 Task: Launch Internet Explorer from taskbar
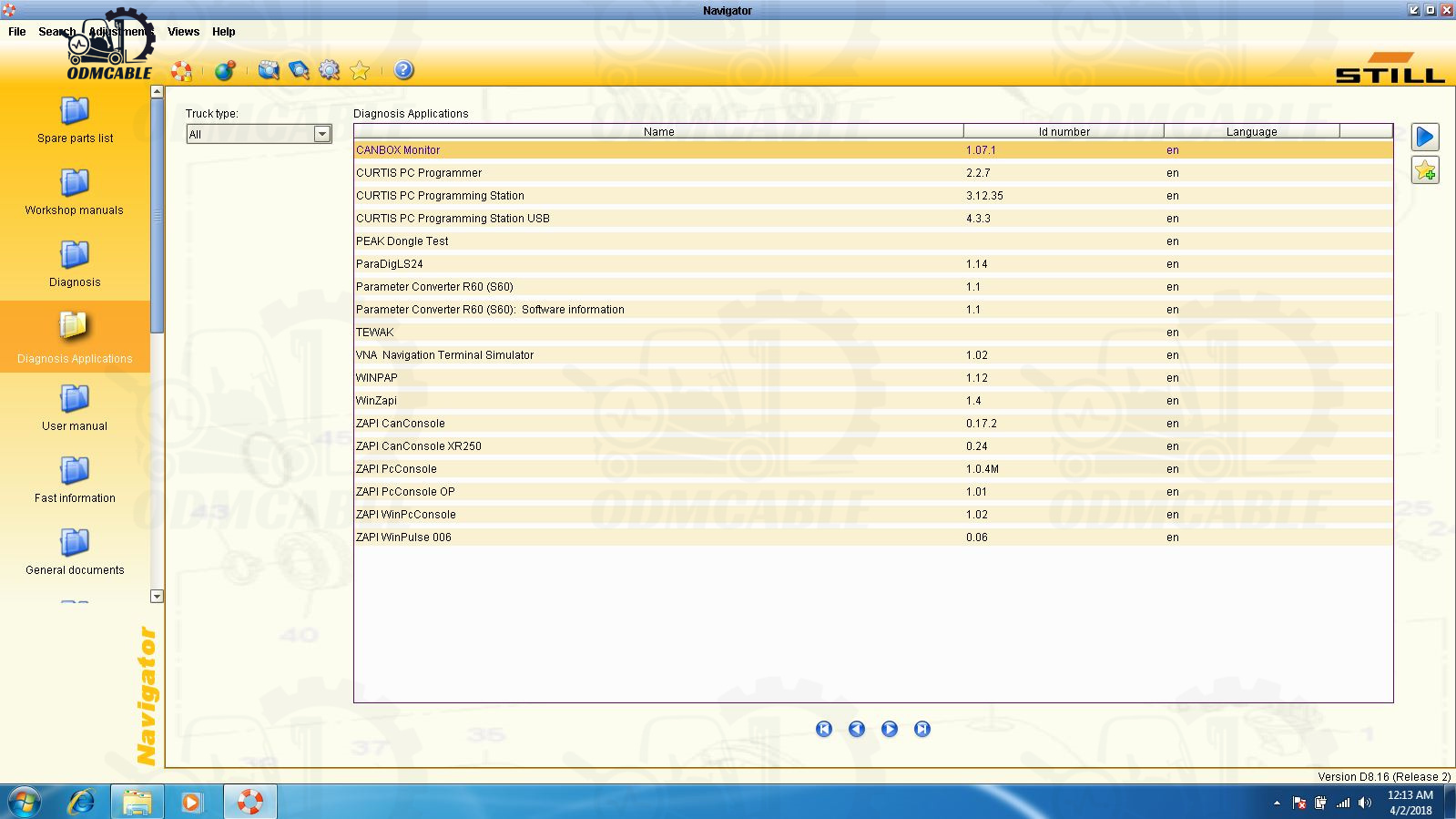[82, 802]
